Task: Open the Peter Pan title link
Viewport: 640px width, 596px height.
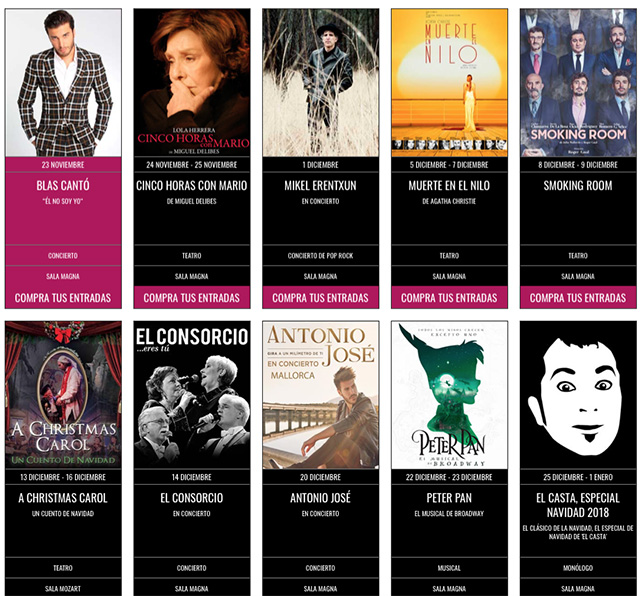Action: [449, 498]
